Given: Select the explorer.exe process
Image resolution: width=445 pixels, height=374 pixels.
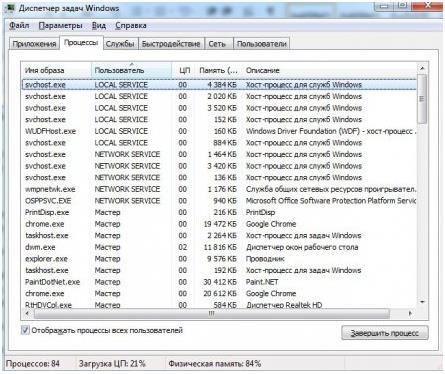Looking at the screenshot, I should coord(219,259).
